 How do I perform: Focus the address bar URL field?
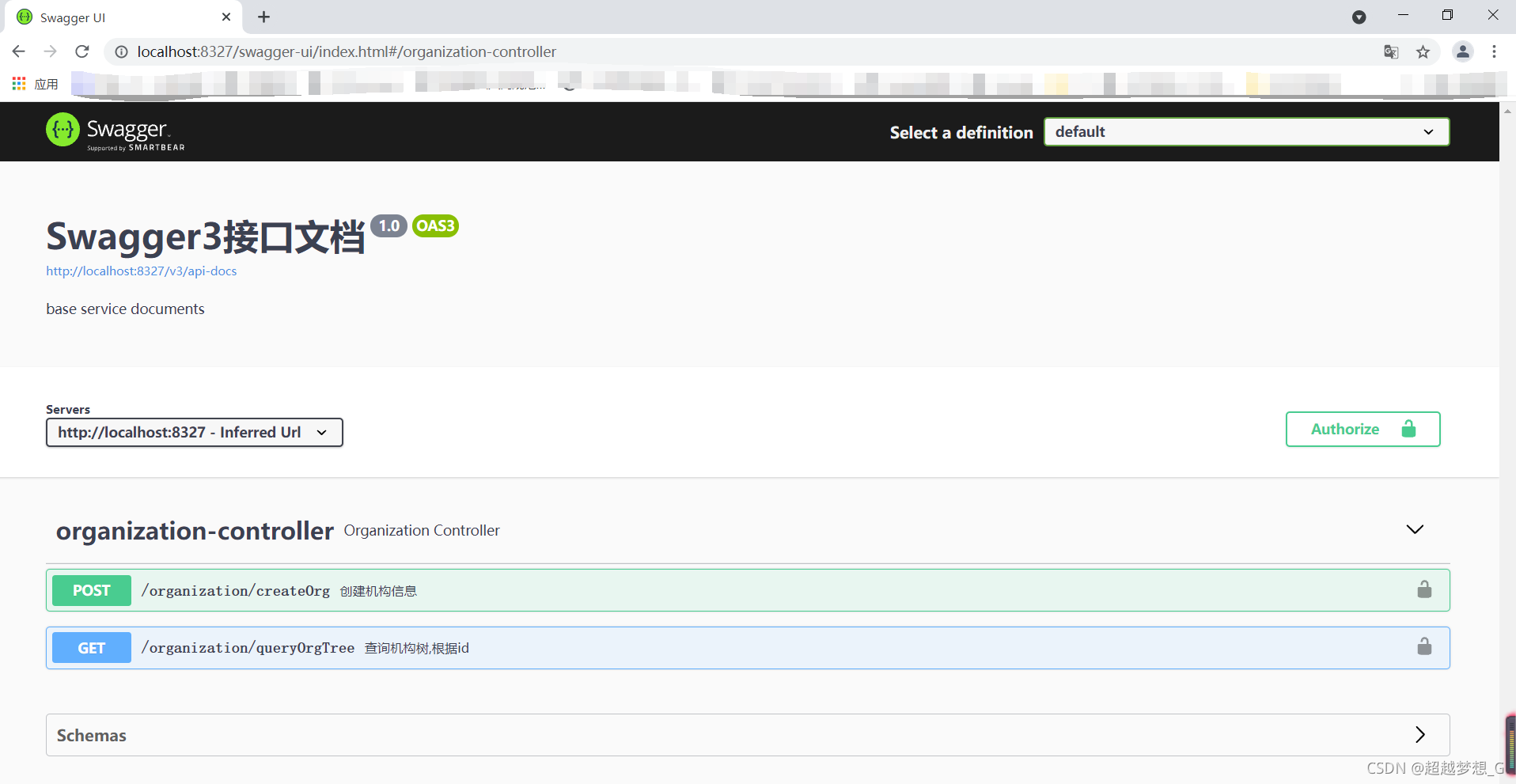coord(347,51)
